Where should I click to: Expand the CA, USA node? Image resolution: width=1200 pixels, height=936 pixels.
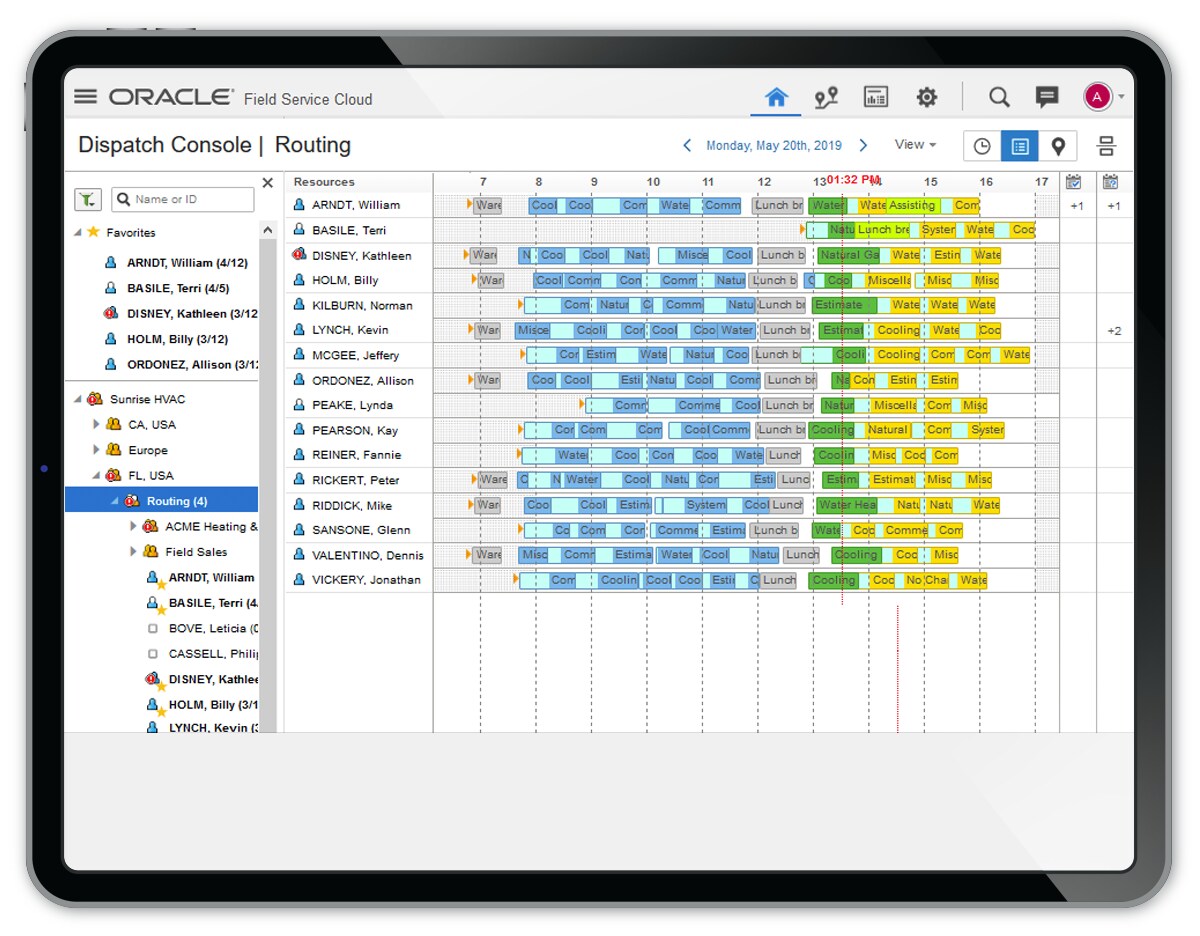[x=97, y=425]
